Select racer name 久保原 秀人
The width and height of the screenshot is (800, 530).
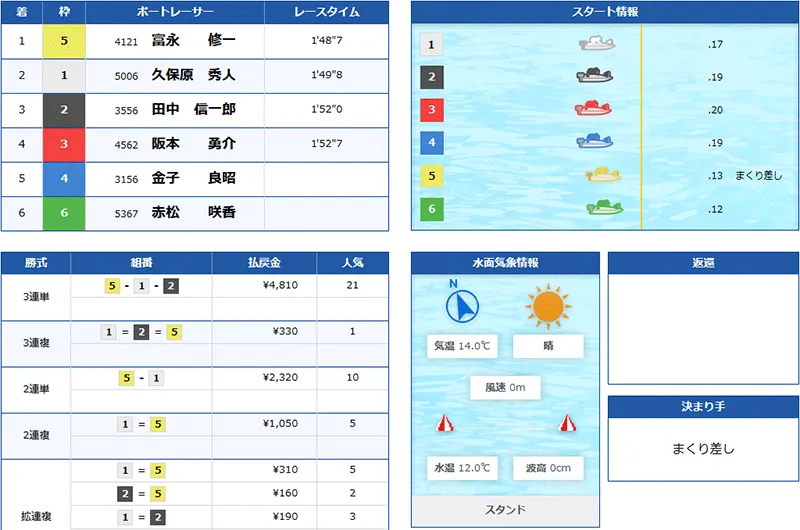coord(193,75)
